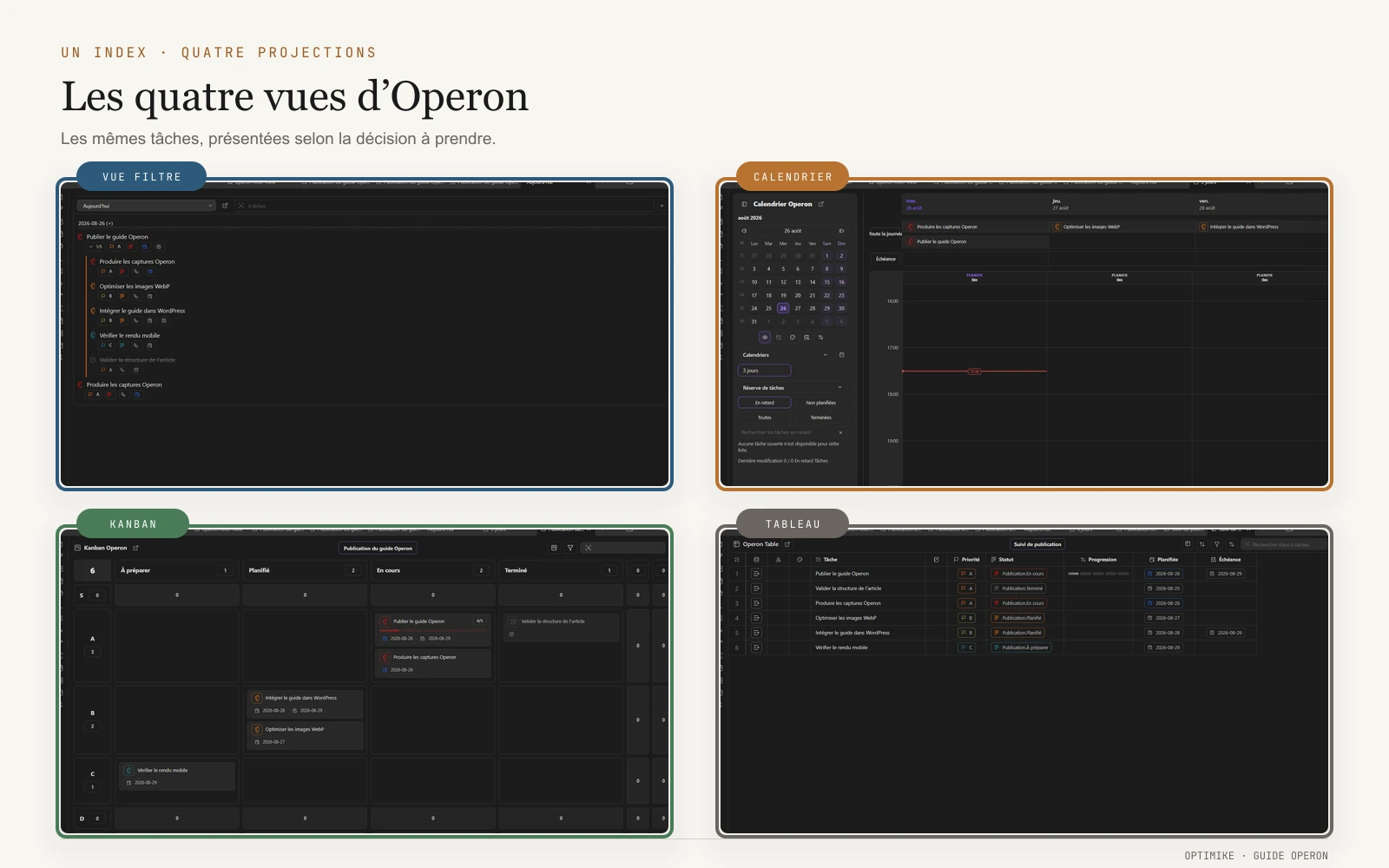
Task: Open Calendrier Operon external link icon
Action: 821,204
